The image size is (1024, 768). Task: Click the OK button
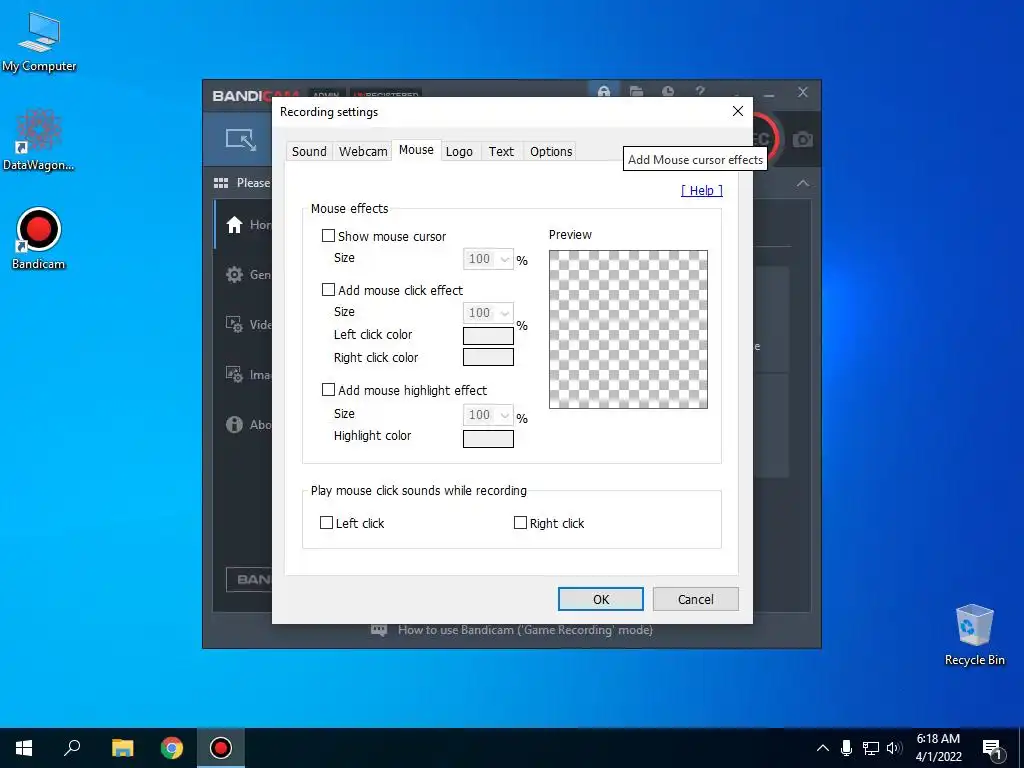coord(601,599)
